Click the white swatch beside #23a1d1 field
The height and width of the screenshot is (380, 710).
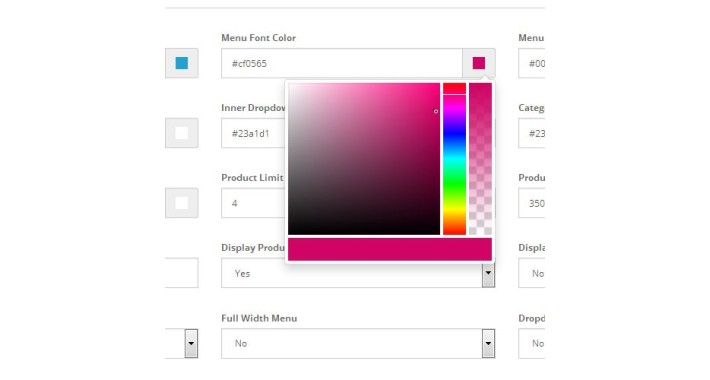click(182, 133)
